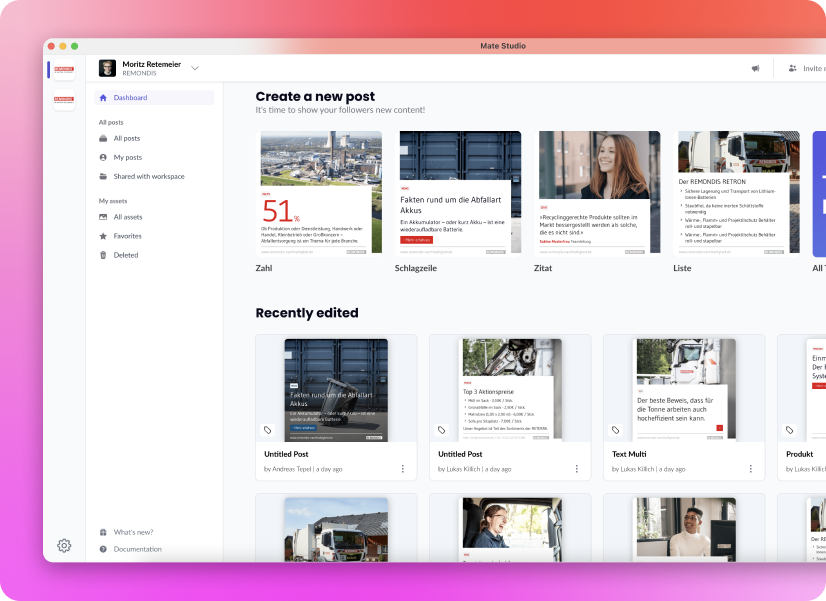Open All assets in sidebar
Image resolution: width=826 pixels, height=601 pixels.
coord(128,217)
